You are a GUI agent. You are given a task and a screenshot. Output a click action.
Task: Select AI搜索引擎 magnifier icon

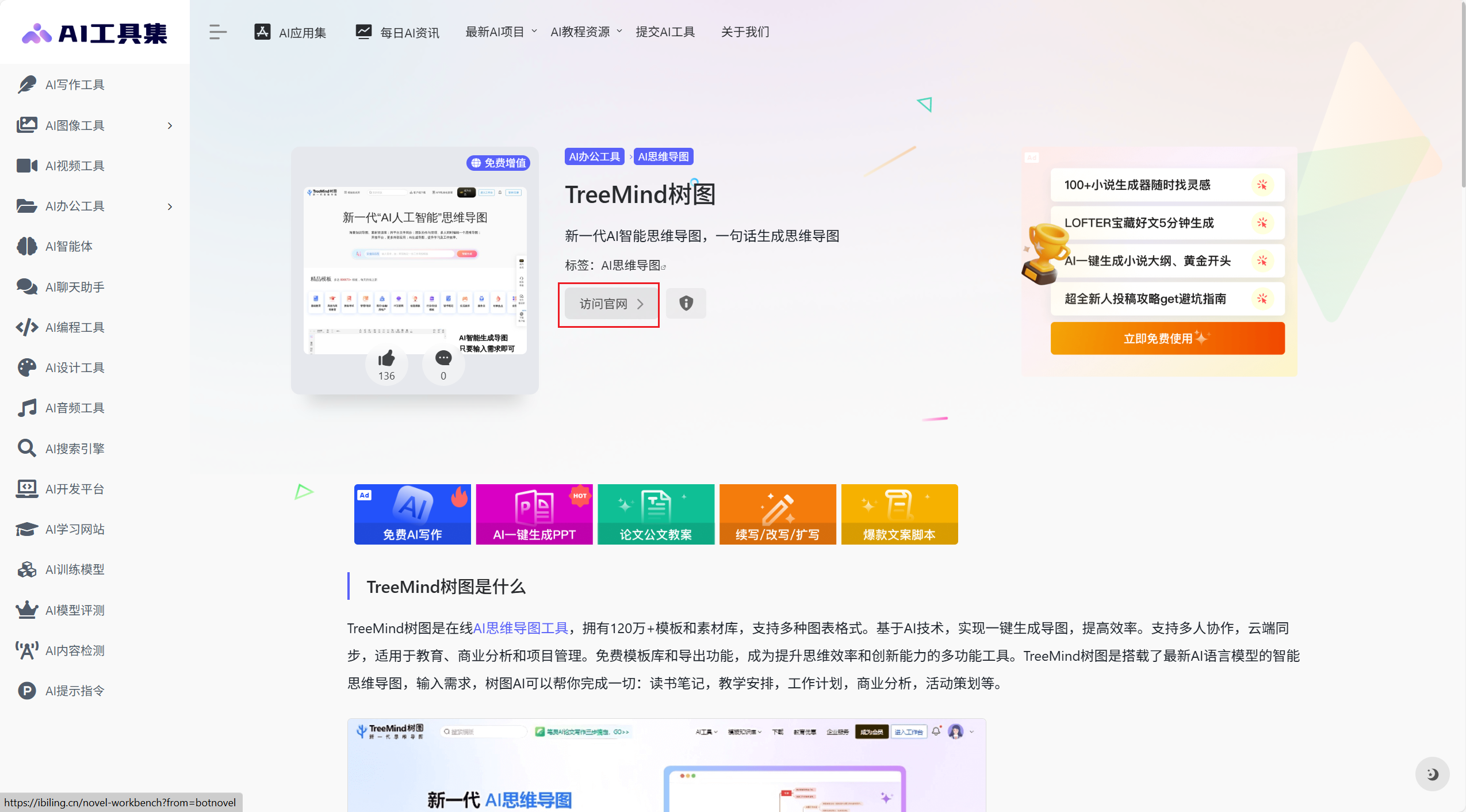[26, 448]
